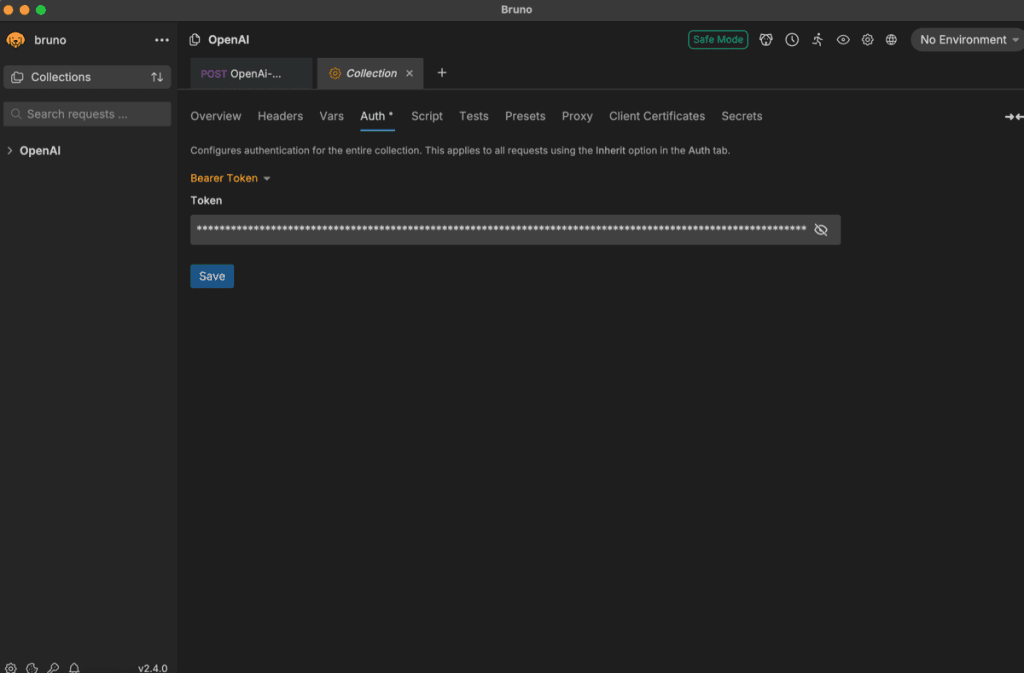The height and width of the screenshot is (673, 1024).
Task: Open the Bearer Token auth type dropdown
Action: click(230, 178)
